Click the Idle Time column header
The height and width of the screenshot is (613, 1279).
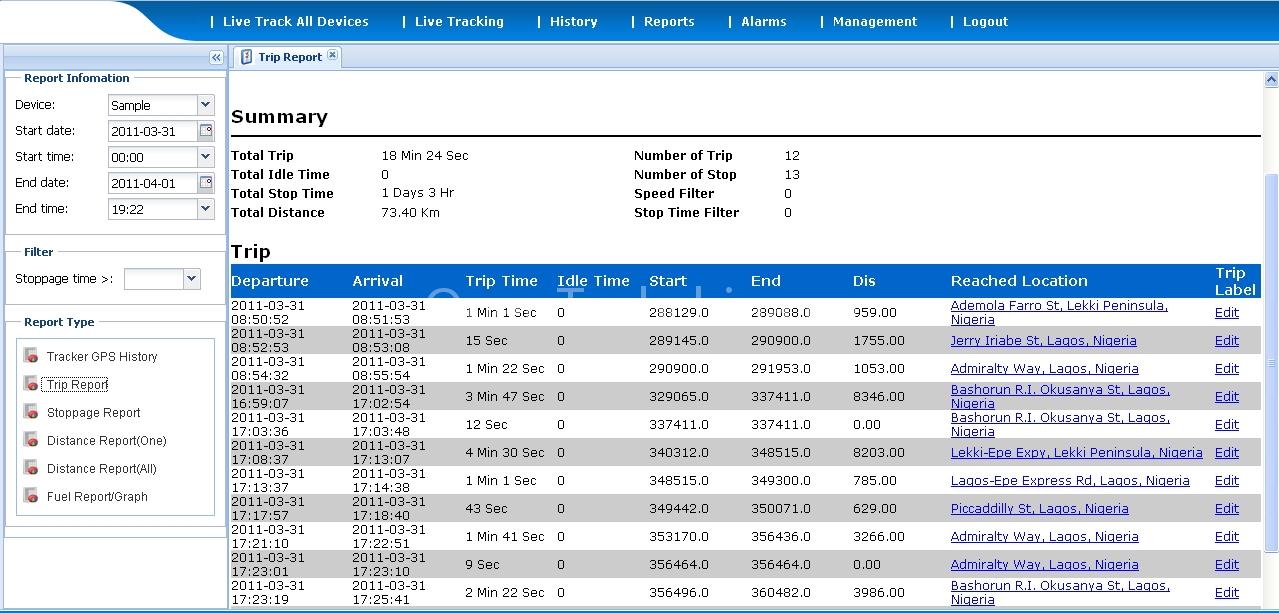[x=593, y=281]
